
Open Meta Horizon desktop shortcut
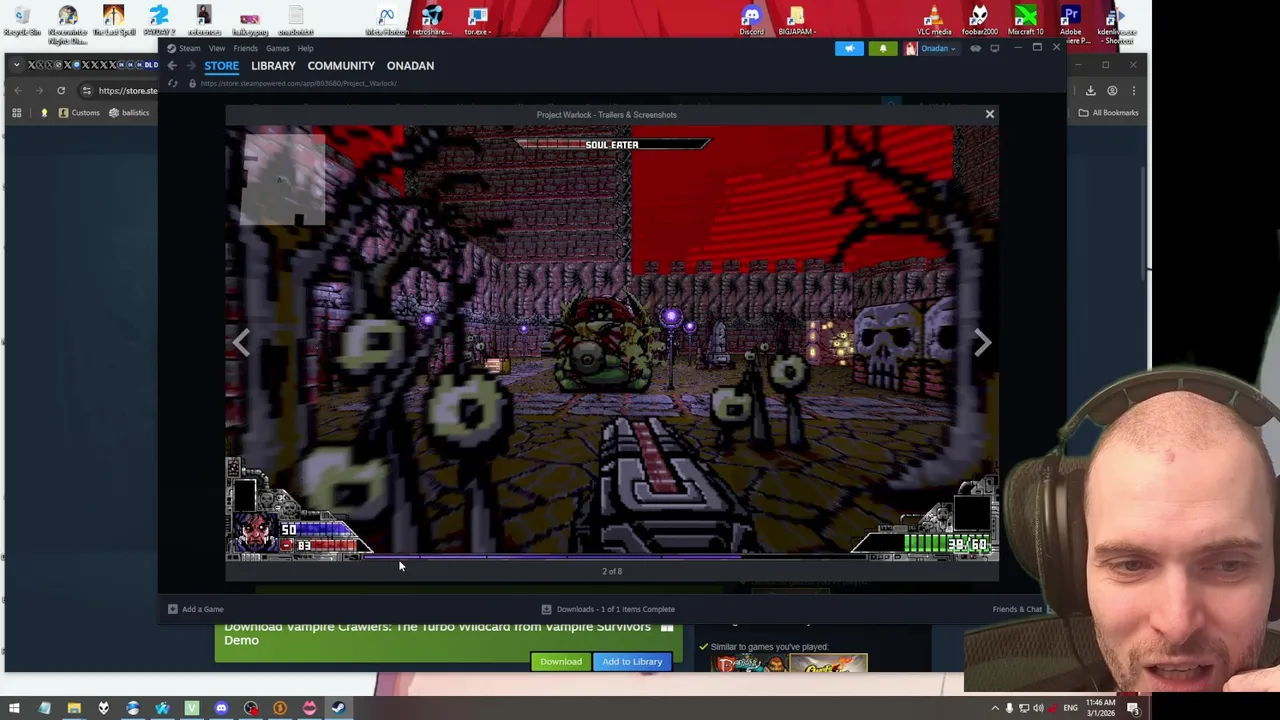386,20
